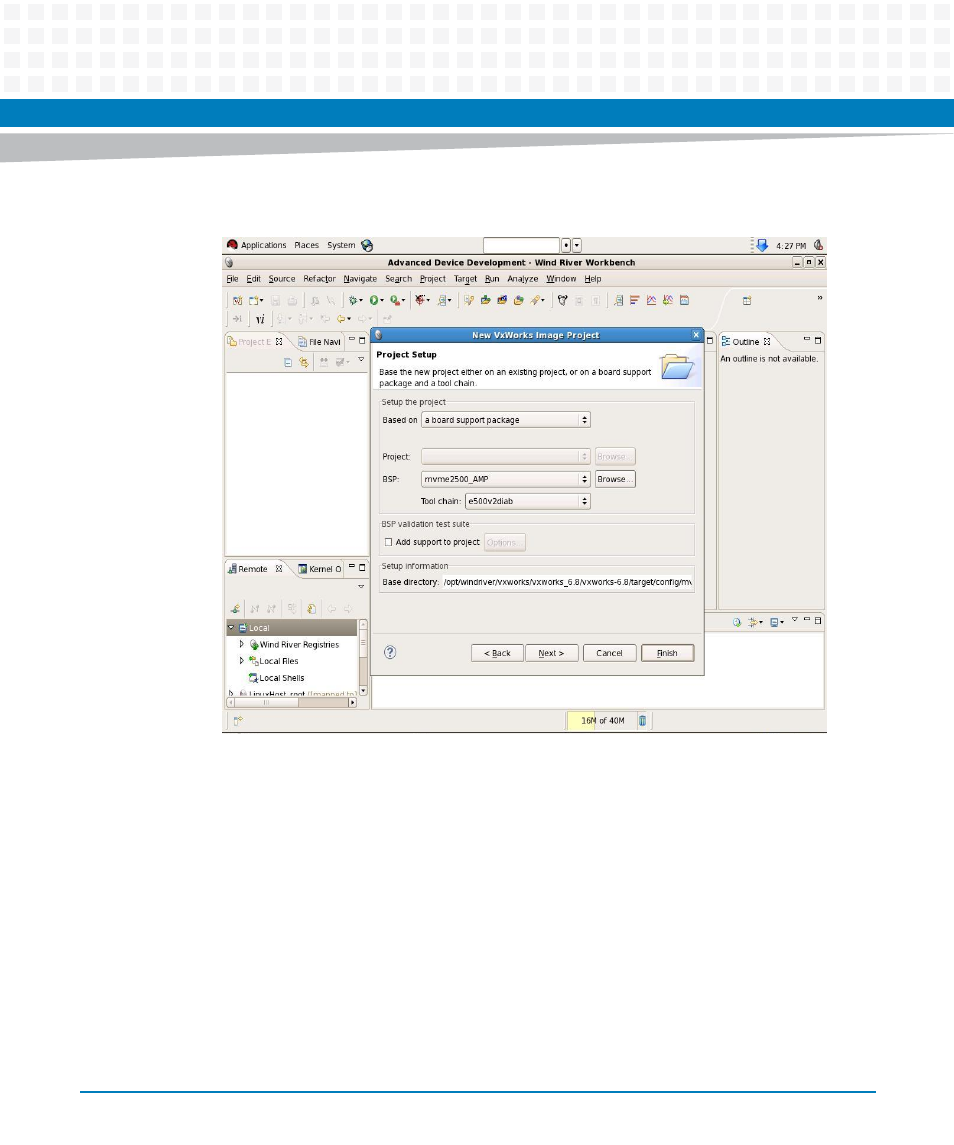Open the Tool chain e500v2diab dropdown
The width and height of the screenshot is (954, 1145).
527,501
